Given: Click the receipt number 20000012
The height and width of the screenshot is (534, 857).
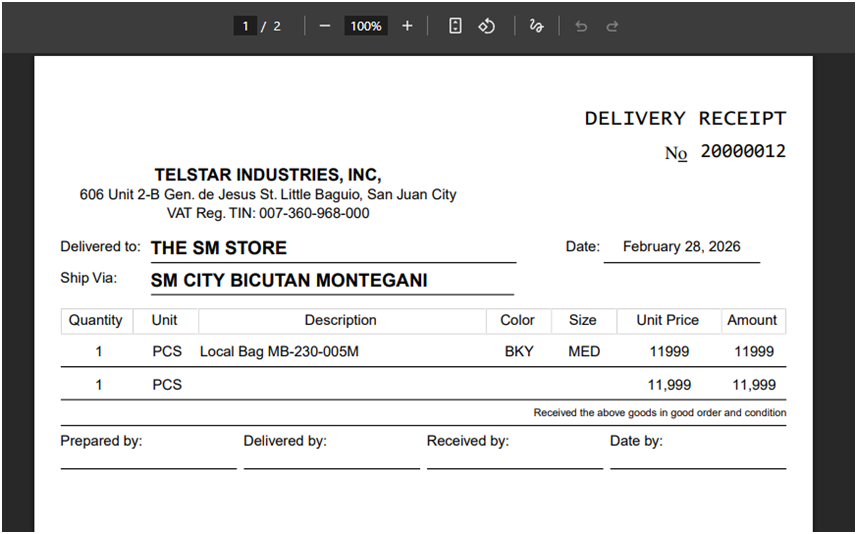Looking at the screenshot, I should [x=742, y=151].
